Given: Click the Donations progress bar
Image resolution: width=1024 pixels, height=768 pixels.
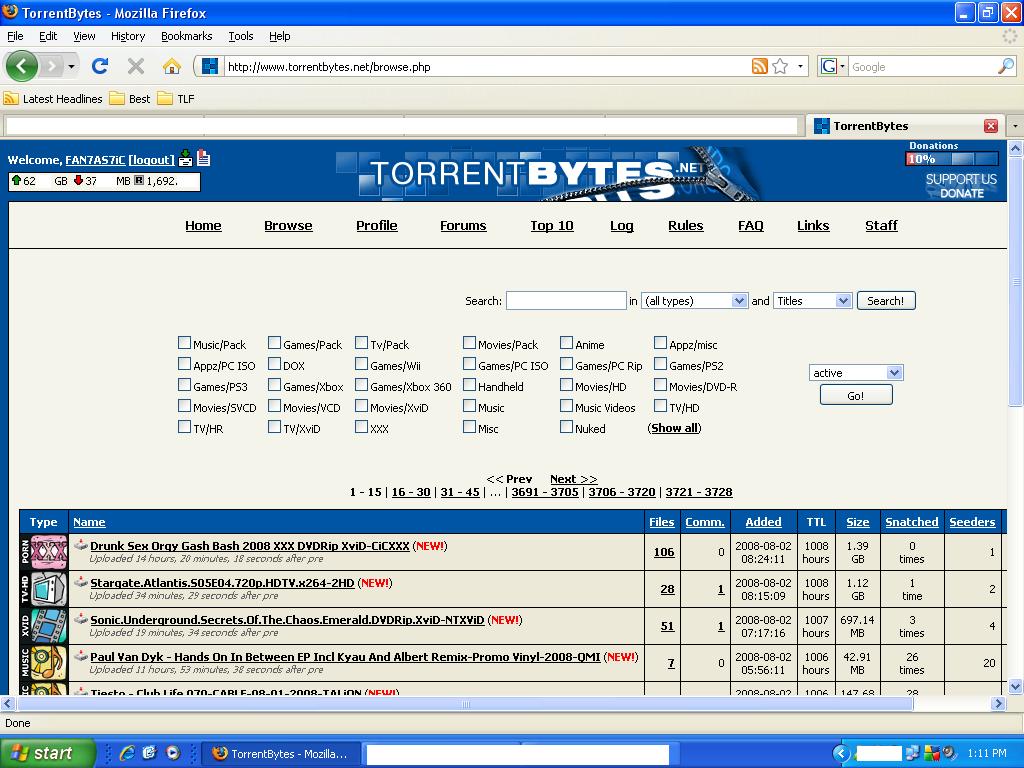Looking at the screenshot, I should point(952,159).
